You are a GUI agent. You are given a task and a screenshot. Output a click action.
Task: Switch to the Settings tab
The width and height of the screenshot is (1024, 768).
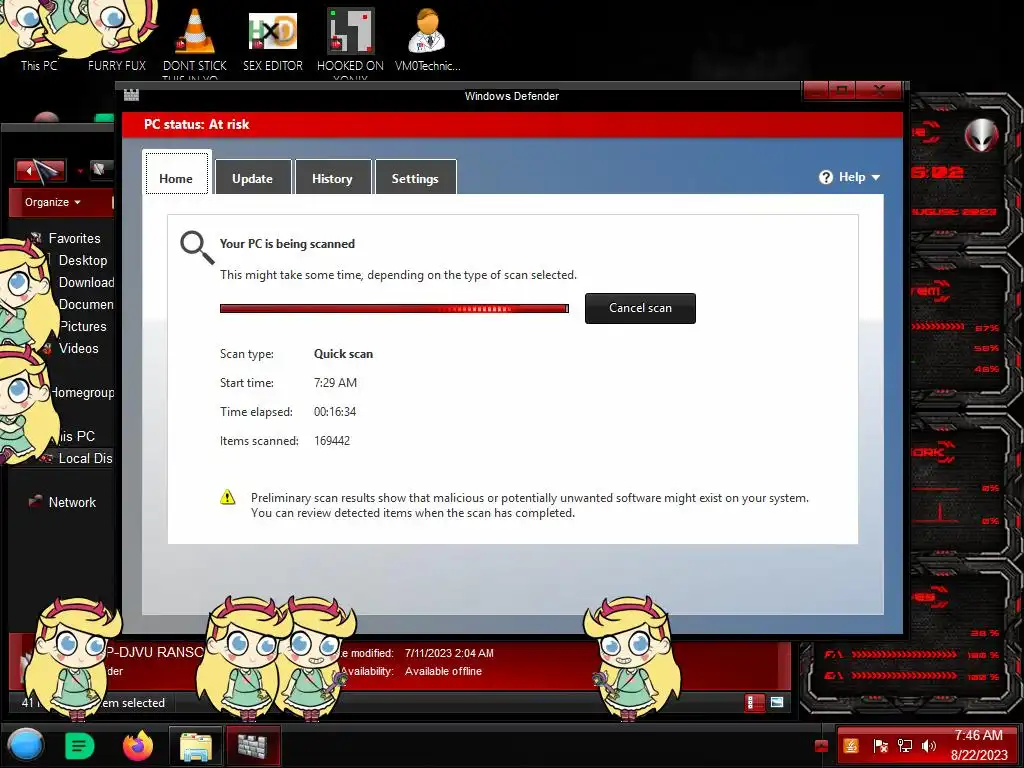[415, 177]
